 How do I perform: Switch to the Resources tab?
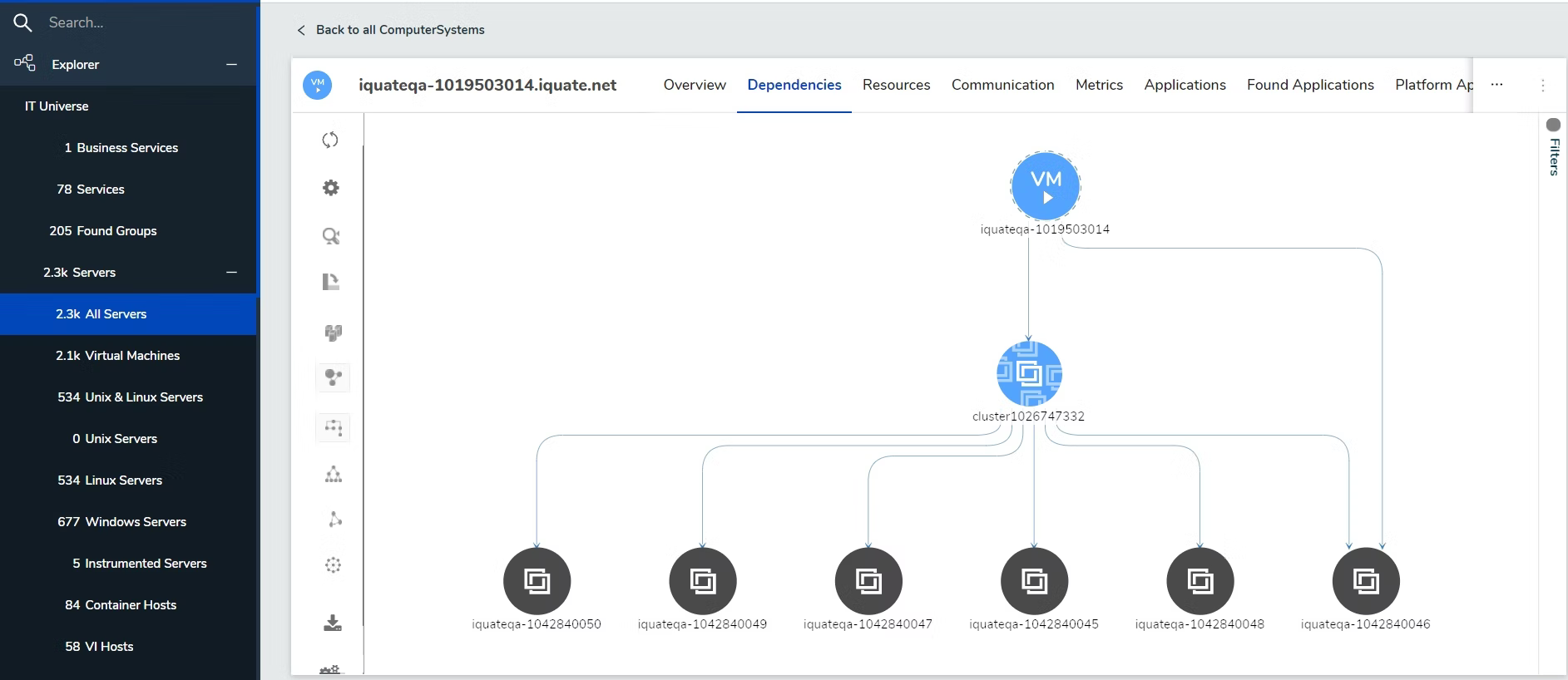[896, 85]
